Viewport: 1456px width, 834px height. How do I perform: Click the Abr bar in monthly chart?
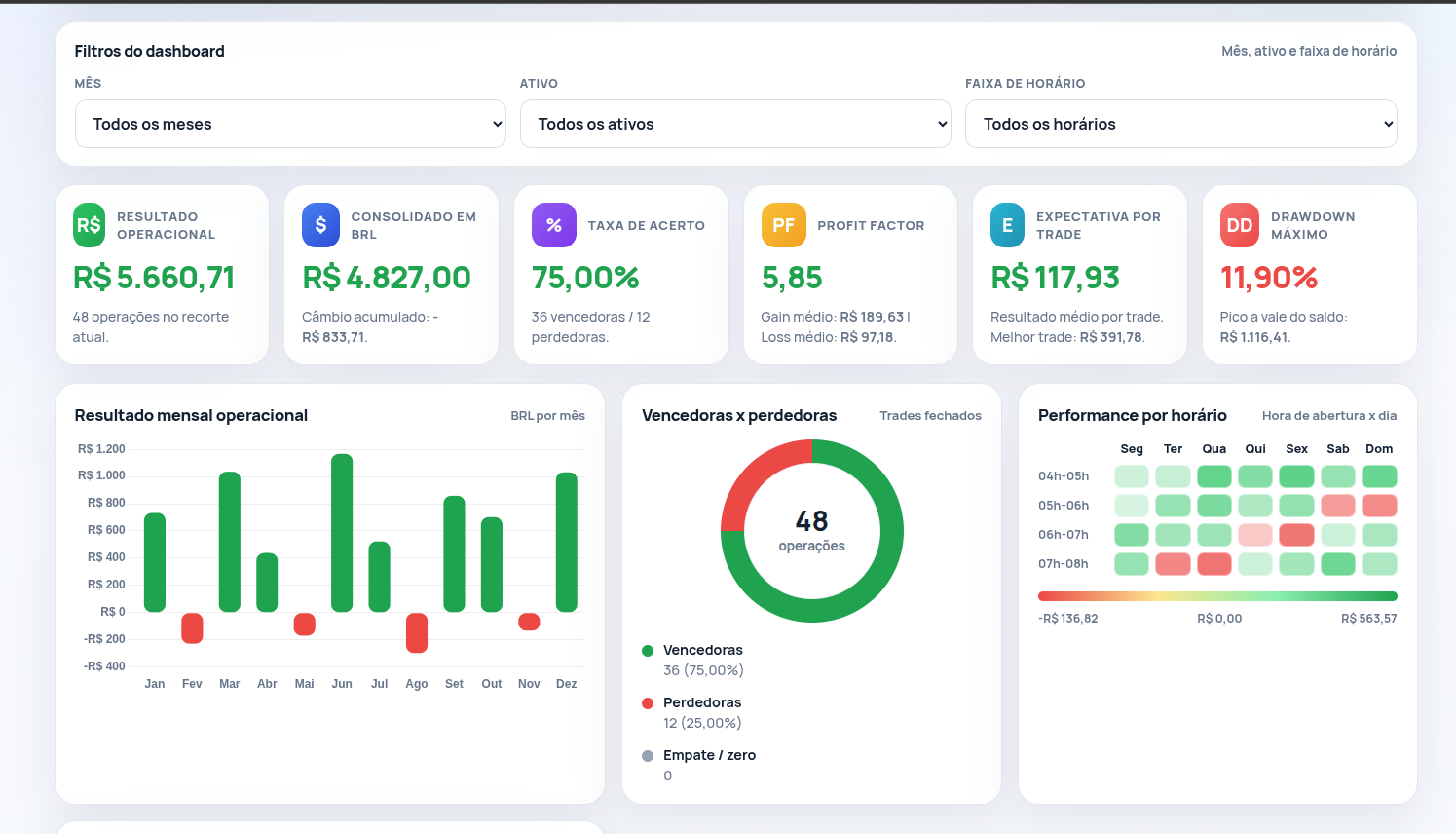(267, 583)
